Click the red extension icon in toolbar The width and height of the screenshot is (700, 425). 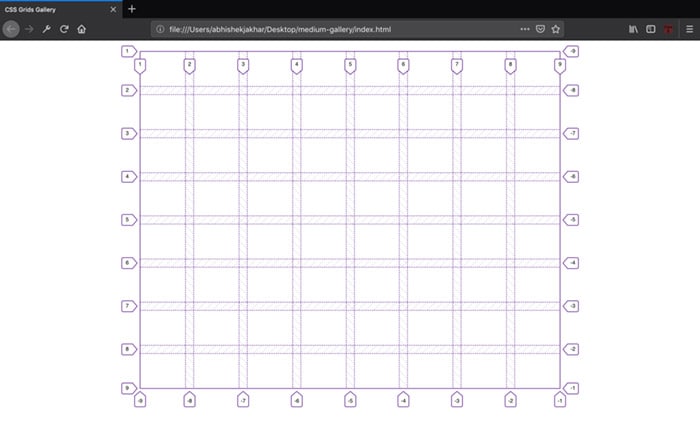(668, 29)
